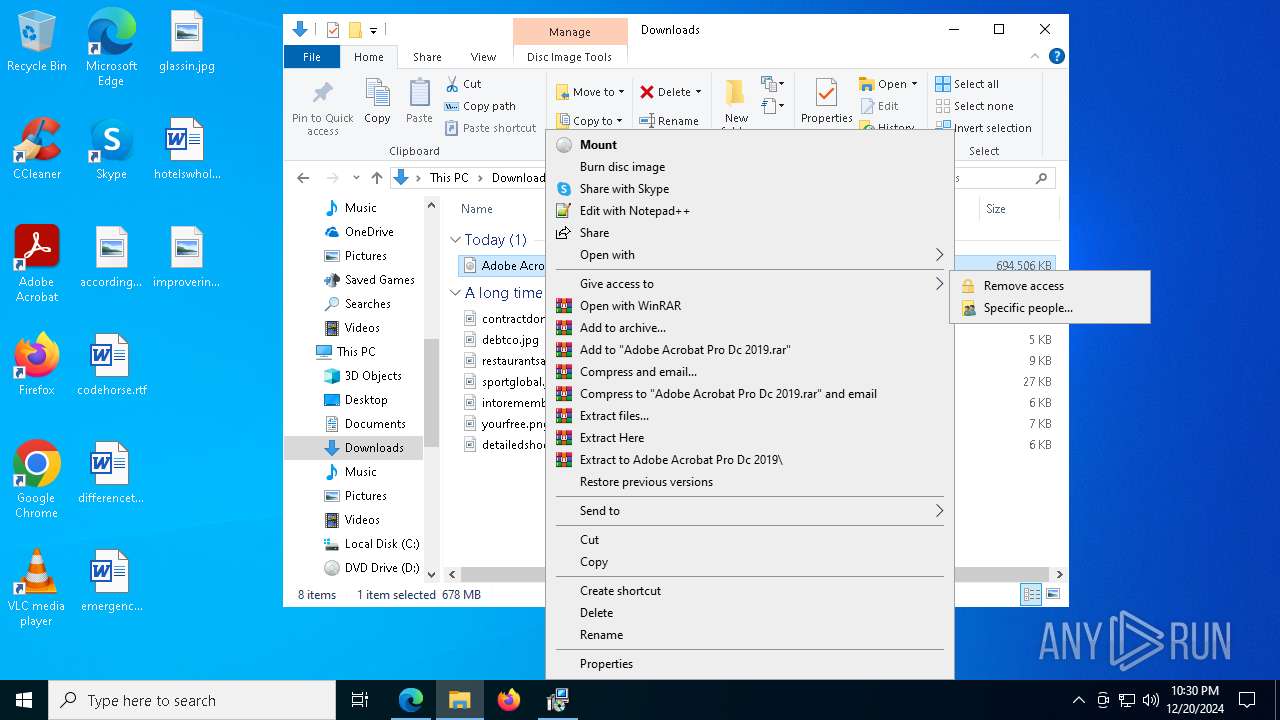Switch to the Share ribbon tab
This screenshot has height=720, width=1280.
(427, 57)
